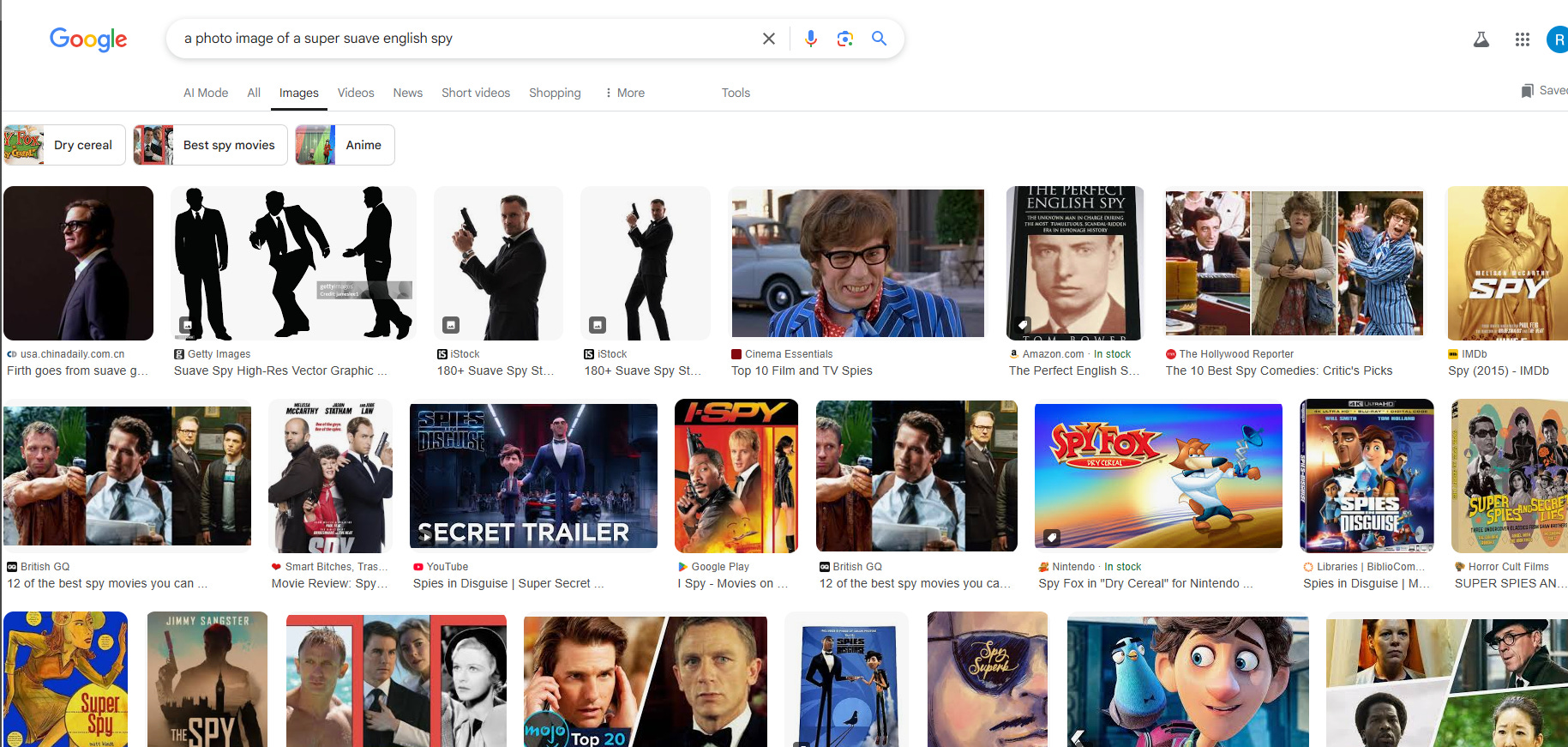This screenshot has height=747, width=1568.
Task: Open Getty Images spy silhouettes thumbnail
Action: pyautogui.click(x=293, y=263)
